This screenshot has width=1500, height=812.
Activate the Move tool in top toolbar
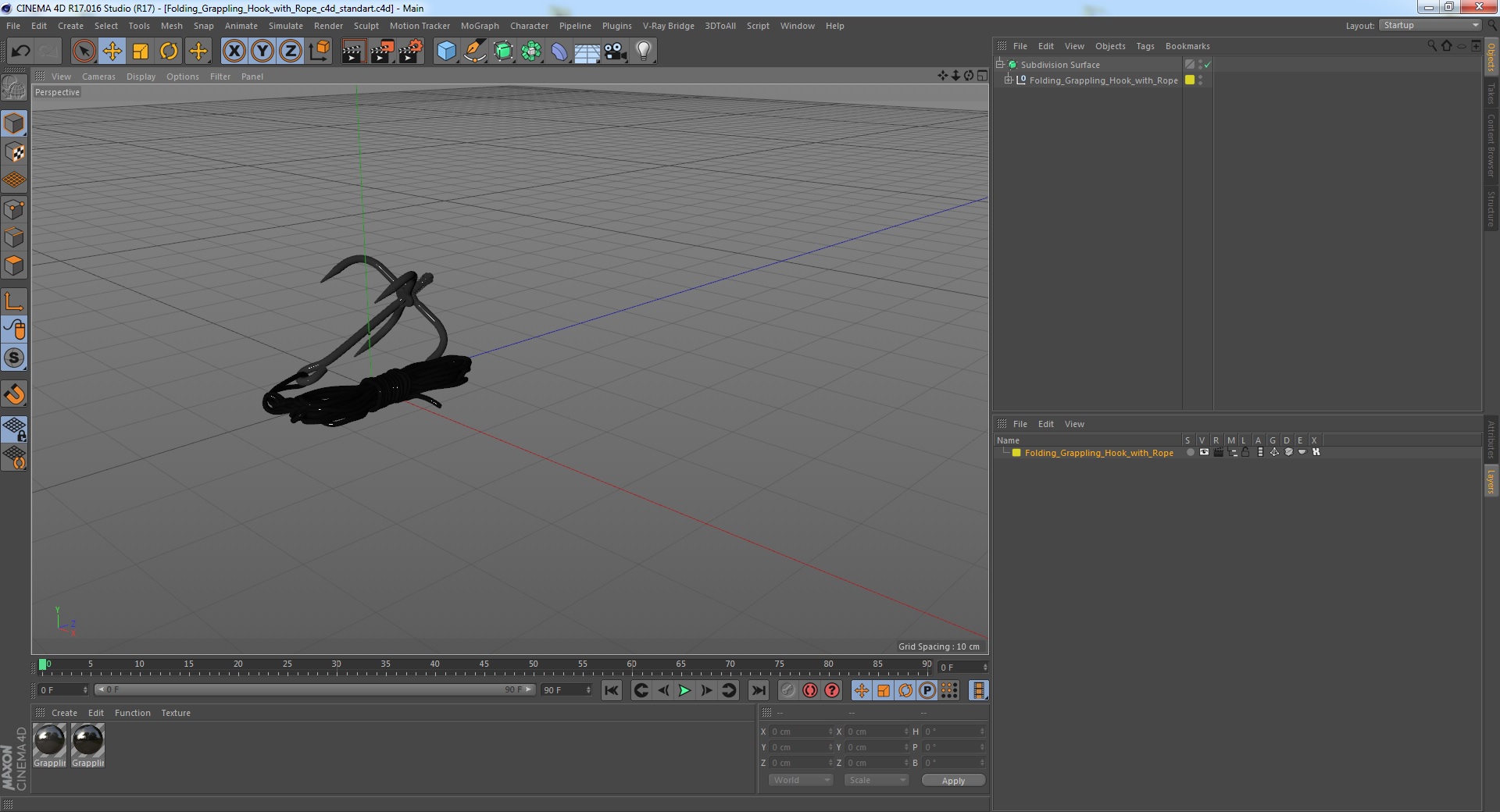(x=112, y=52)
